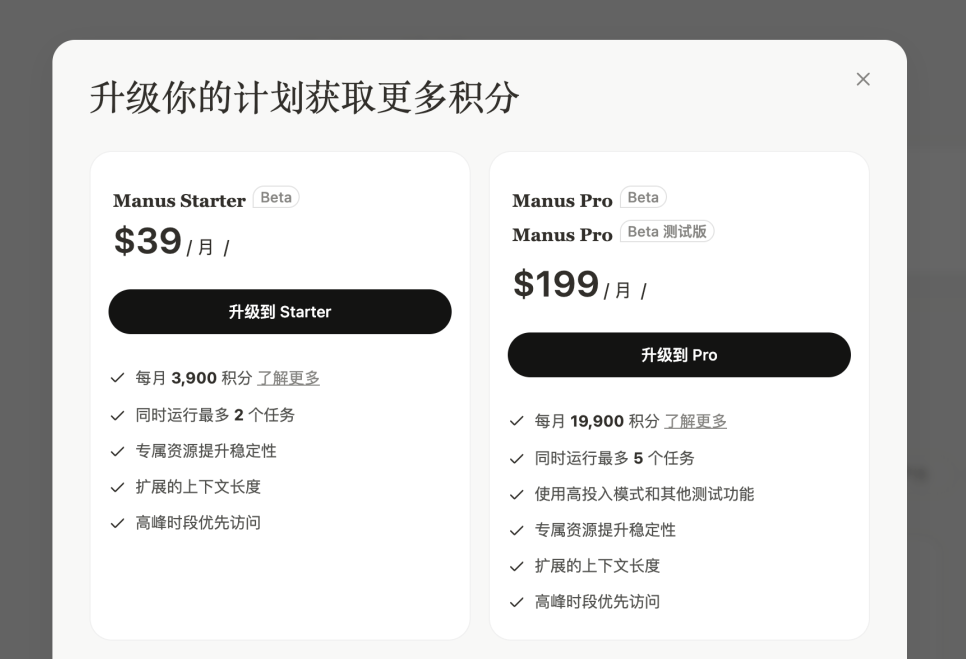Screen dimensions: 966x659
Task: Click checkmark next to 同时运行最多 2 个任务
Action: coord(117,415)
